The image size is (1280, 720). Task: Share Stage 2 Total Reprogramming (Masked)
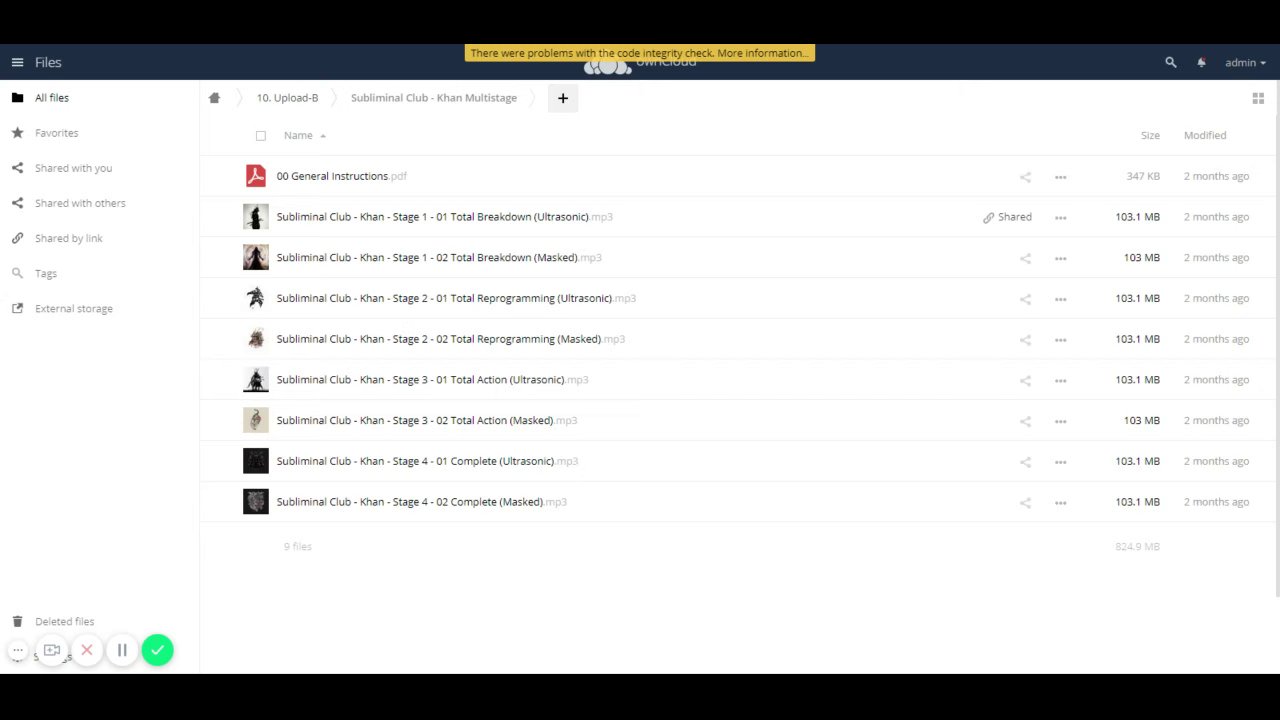(1025, 340)
